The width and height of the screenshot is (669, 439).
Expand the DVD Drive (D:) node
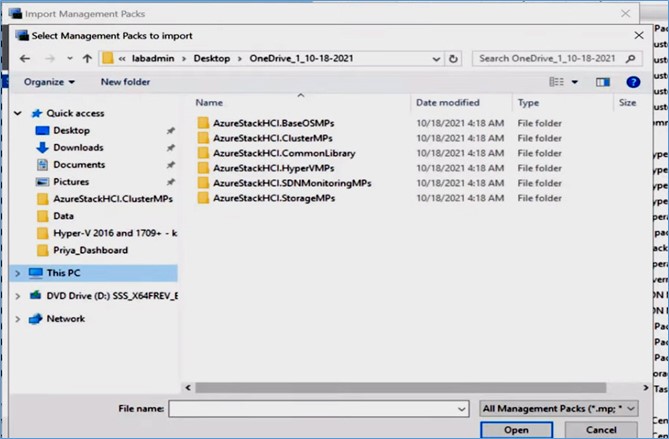pos(17,296)
